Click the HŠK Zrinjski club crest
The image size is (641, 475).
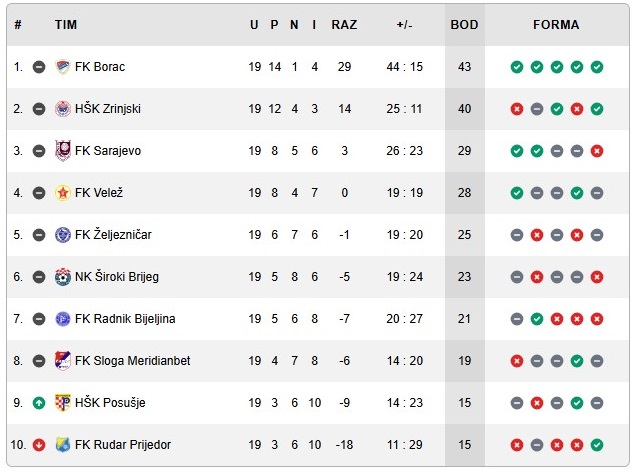coord(64,109)
